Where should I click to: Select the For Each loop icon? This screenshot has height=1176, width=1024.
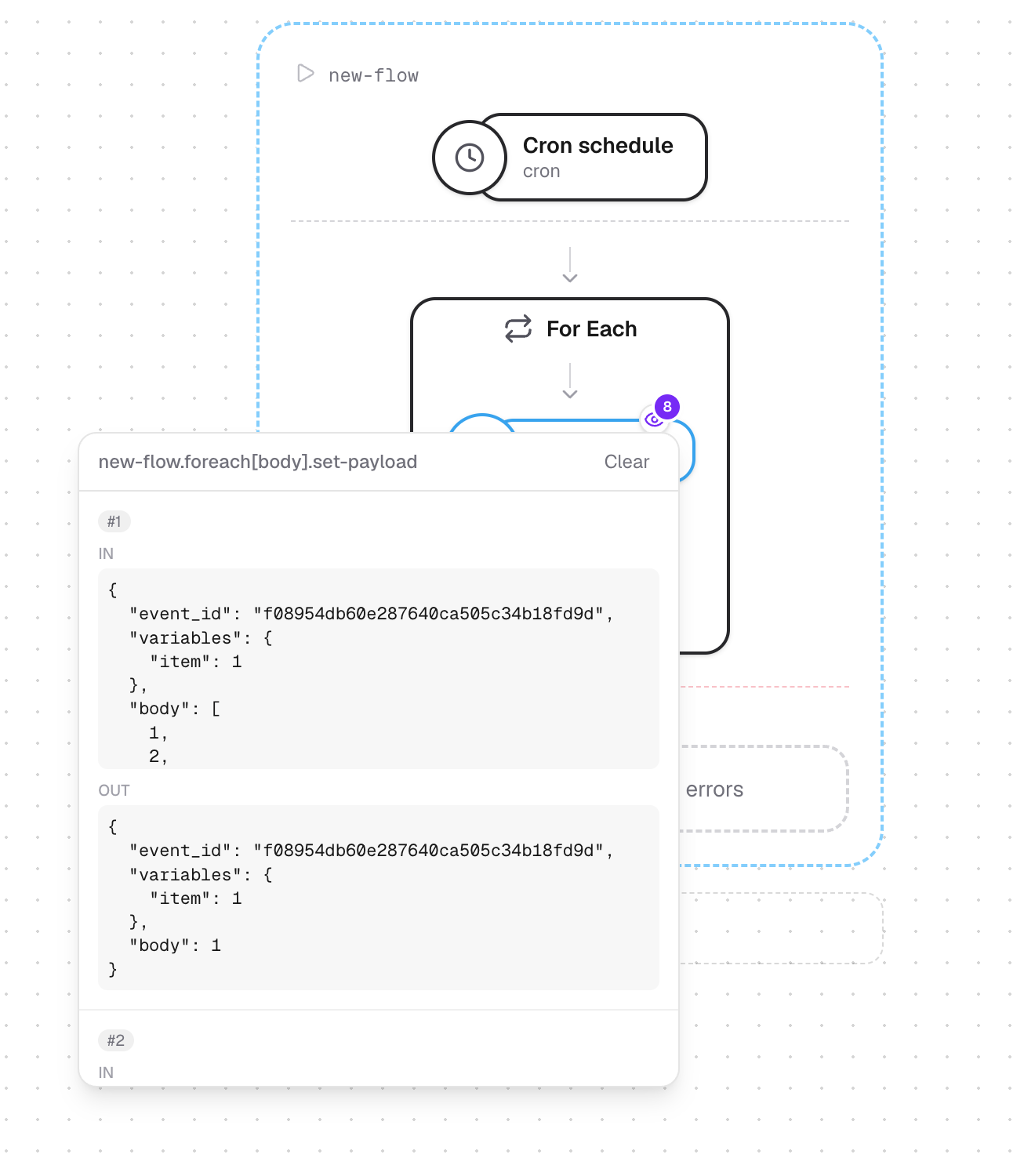(518, 329)
